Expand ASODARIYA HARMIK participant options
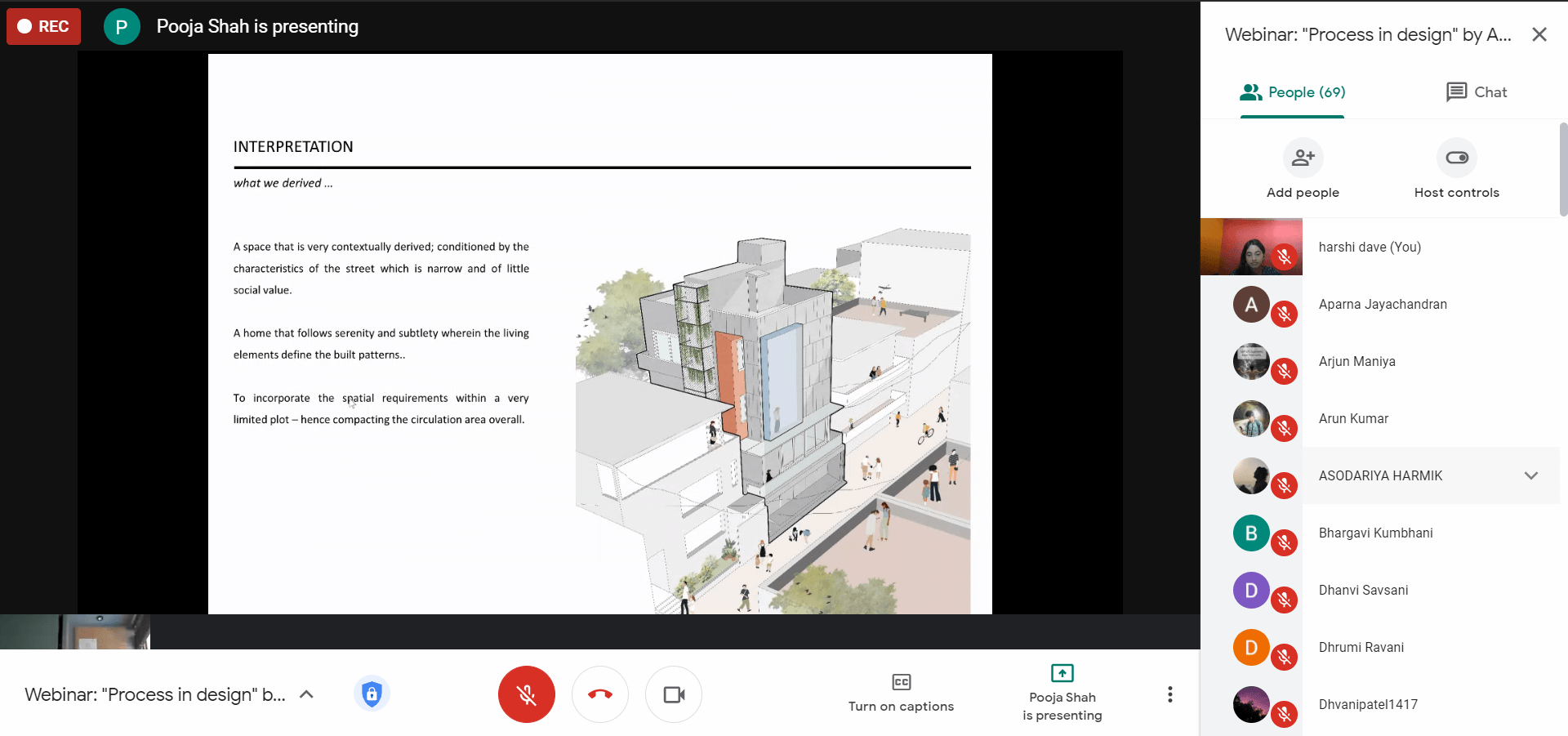This screenshot has width=1568, height=736. tap(1530, 475)
